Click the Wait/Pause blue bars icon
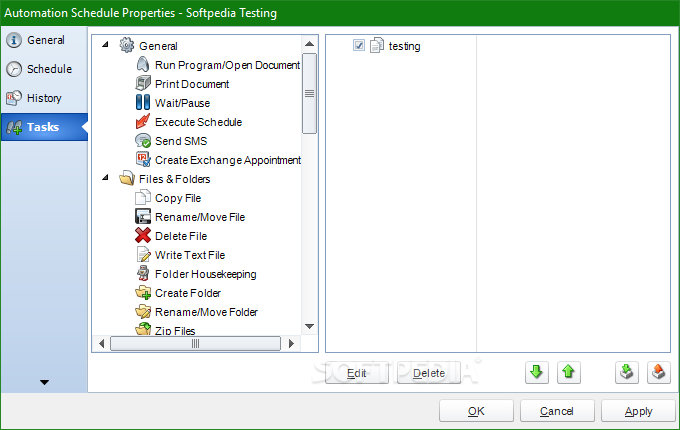This screenshot has height=430, width=680. (x=143, y=102)
